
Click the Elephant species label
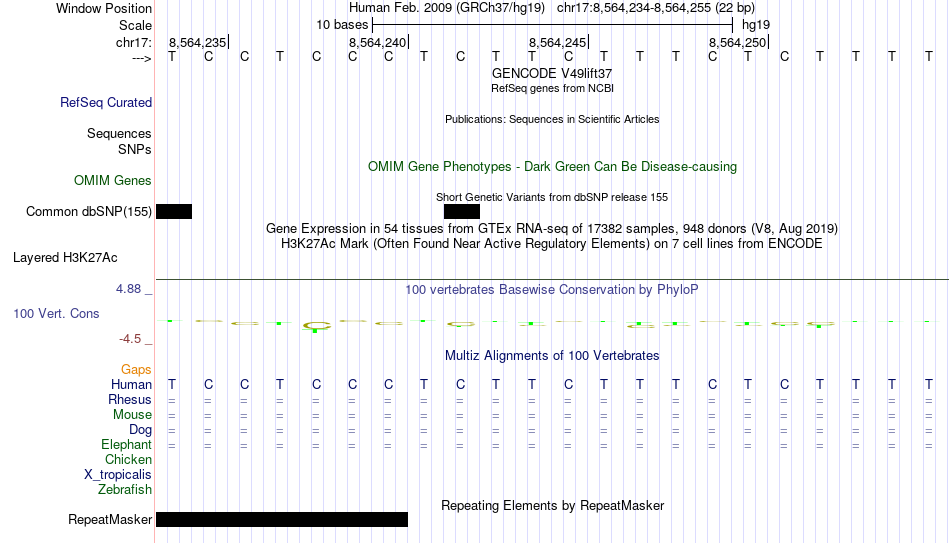[127, 444]
